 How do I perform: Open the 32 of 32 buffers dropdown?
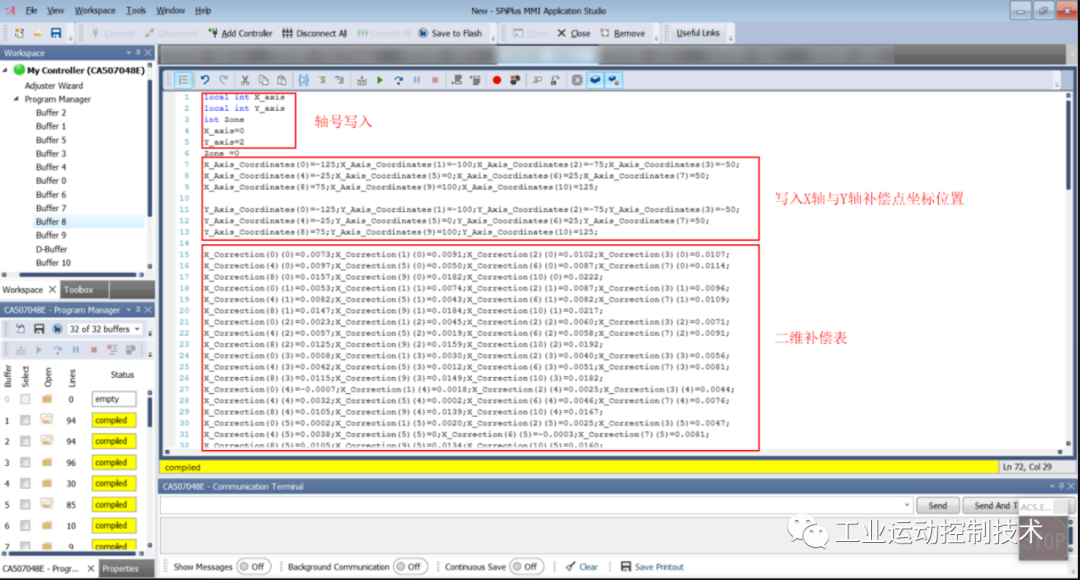[105, 329]
